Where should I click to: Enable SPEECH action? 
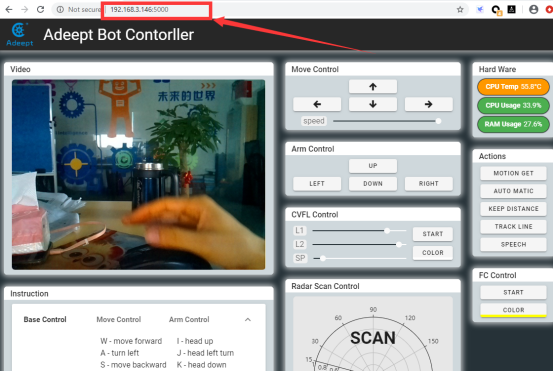click(x=513, y=245)
